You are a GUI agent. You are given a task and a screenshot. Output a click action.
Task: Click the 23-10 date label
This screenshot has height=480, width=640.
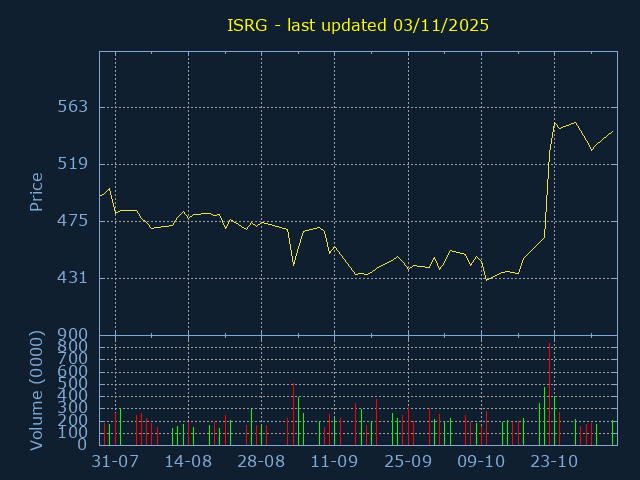554,462
